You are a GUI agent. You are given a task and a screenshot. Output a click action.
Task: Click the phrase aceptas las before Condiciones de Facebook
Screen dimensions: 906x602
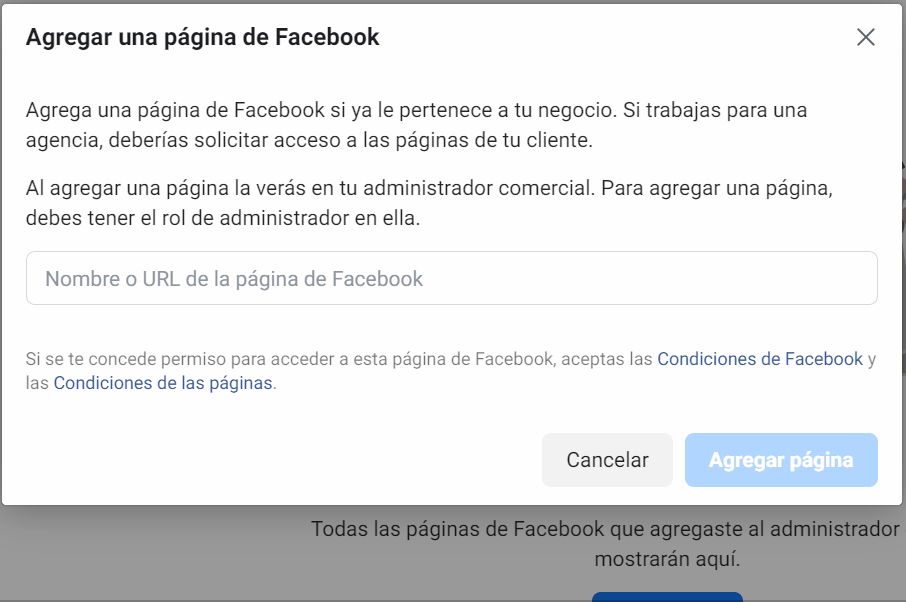pos(607,359)
